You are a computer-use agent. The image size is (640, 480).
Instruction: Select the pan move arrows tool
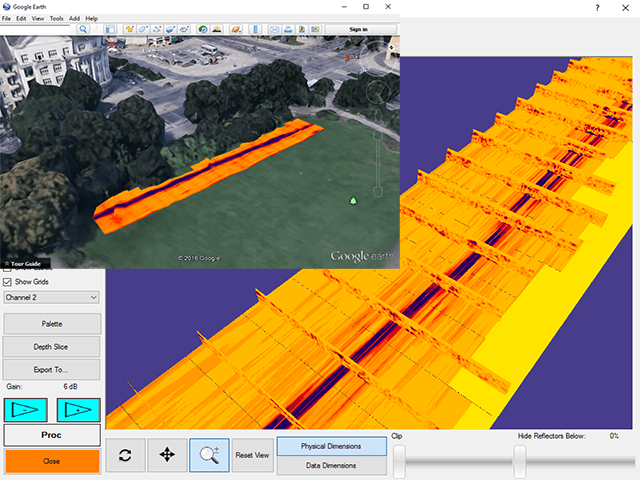[167, 455]
